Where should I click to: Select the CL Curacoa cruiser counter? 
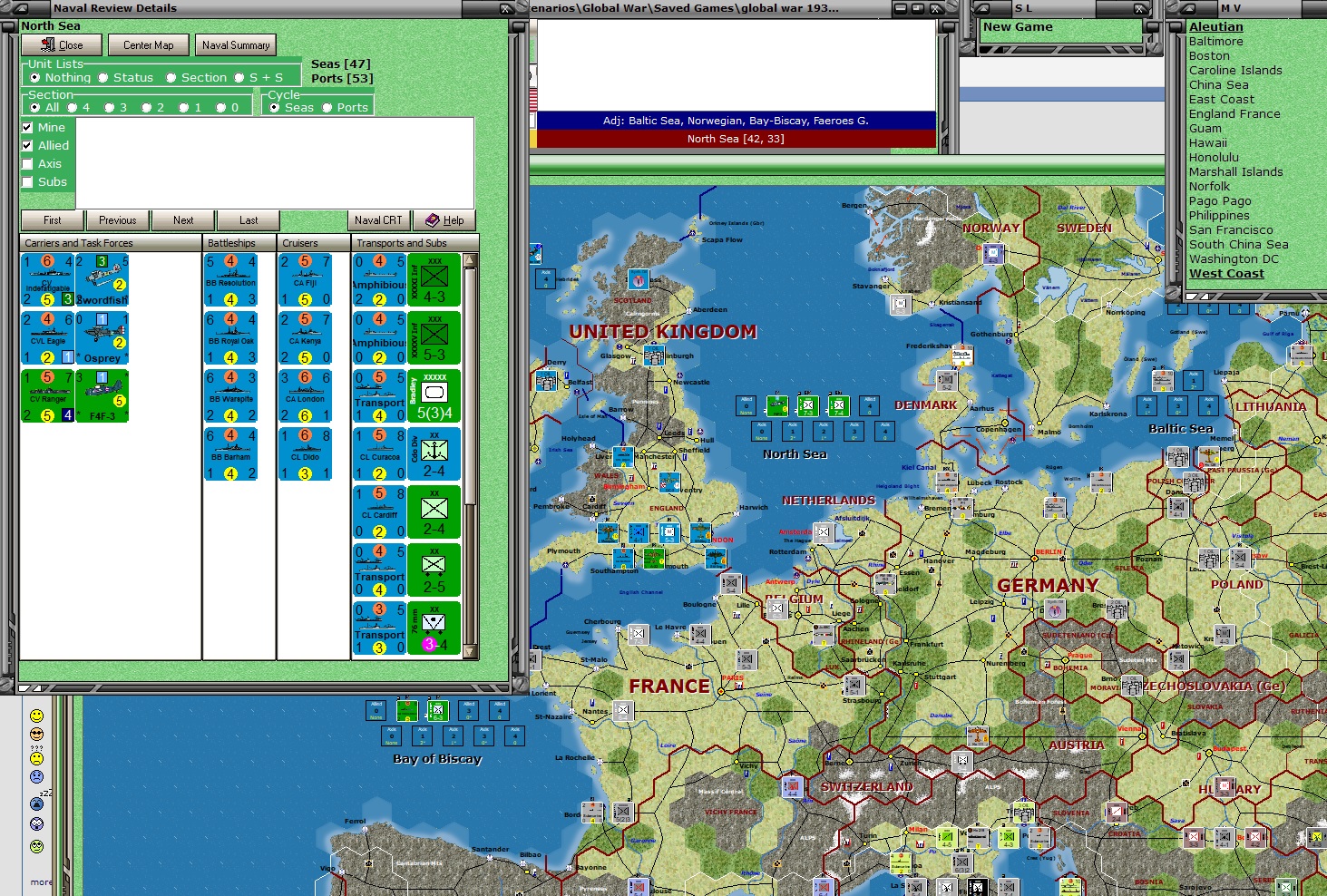tap(380, 454)
